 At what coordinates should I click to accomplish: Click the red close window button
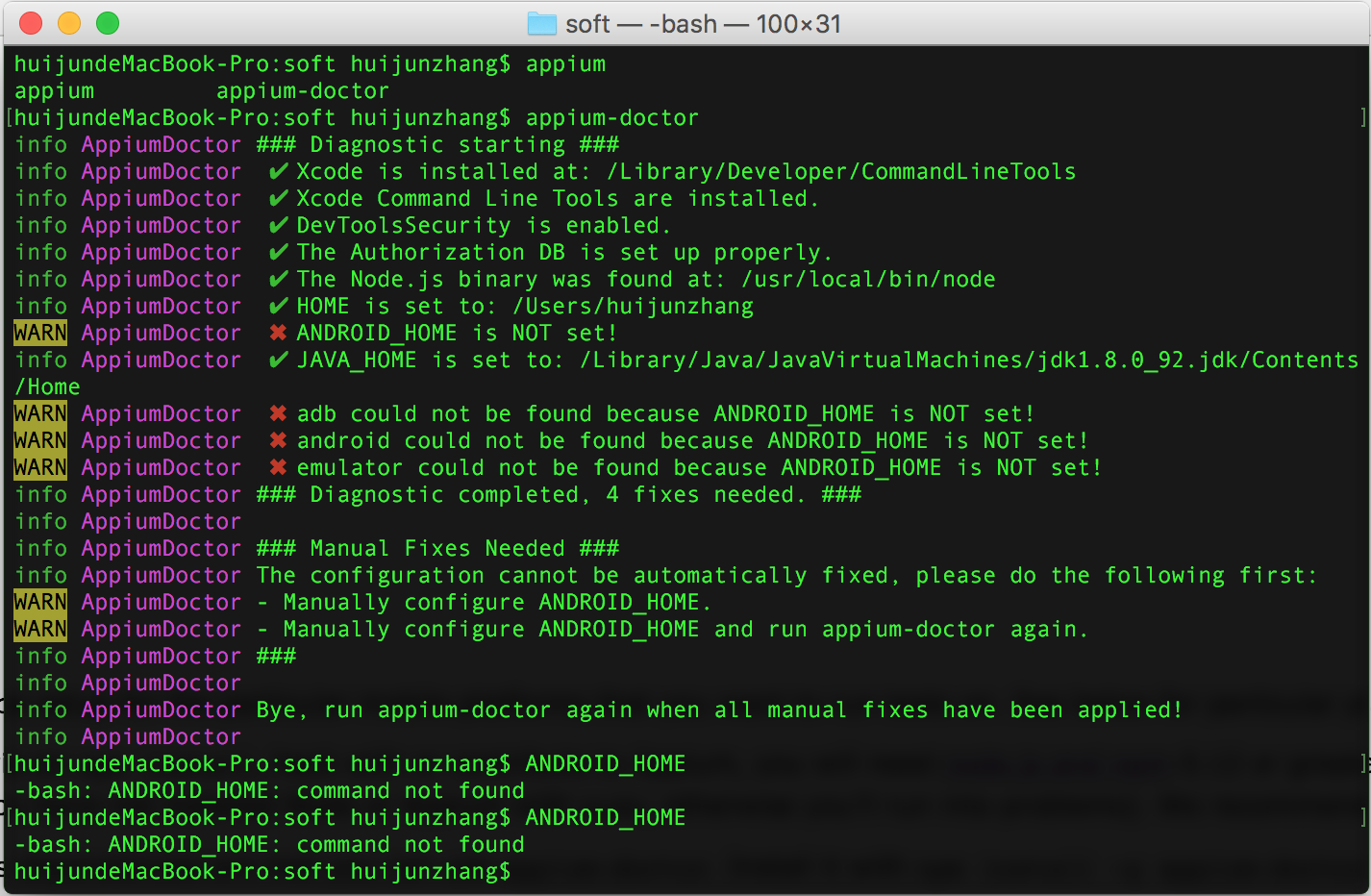pos(31,23)
